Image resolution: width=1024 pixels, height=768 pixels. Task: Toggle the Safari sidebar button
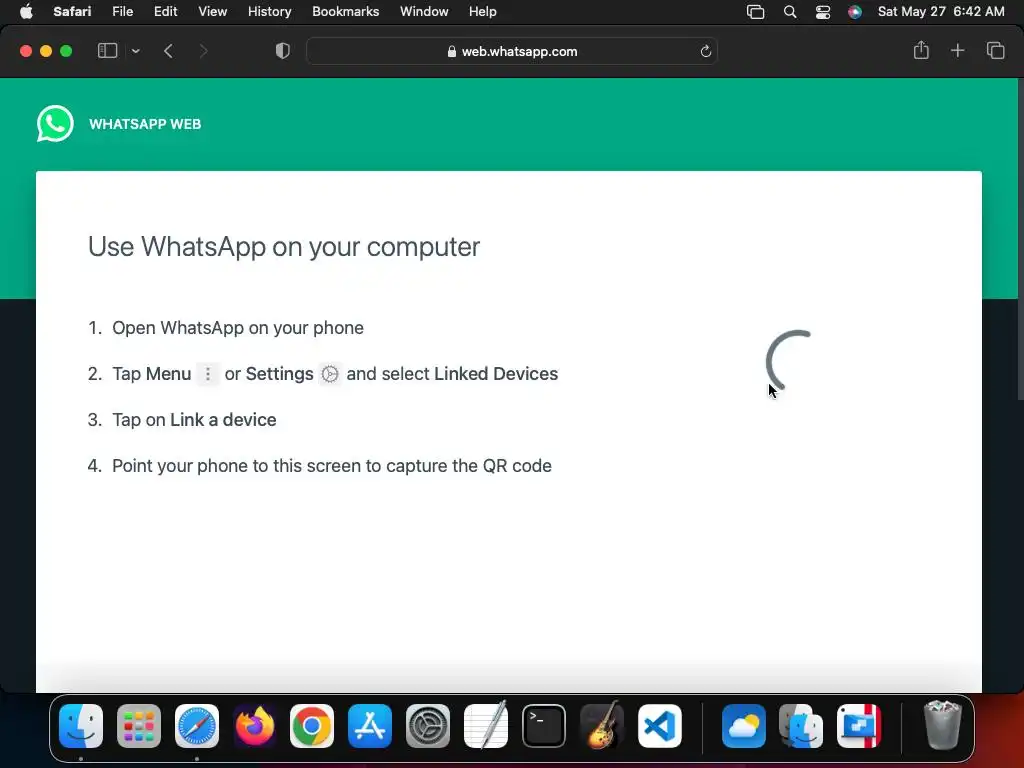[107, 51]
